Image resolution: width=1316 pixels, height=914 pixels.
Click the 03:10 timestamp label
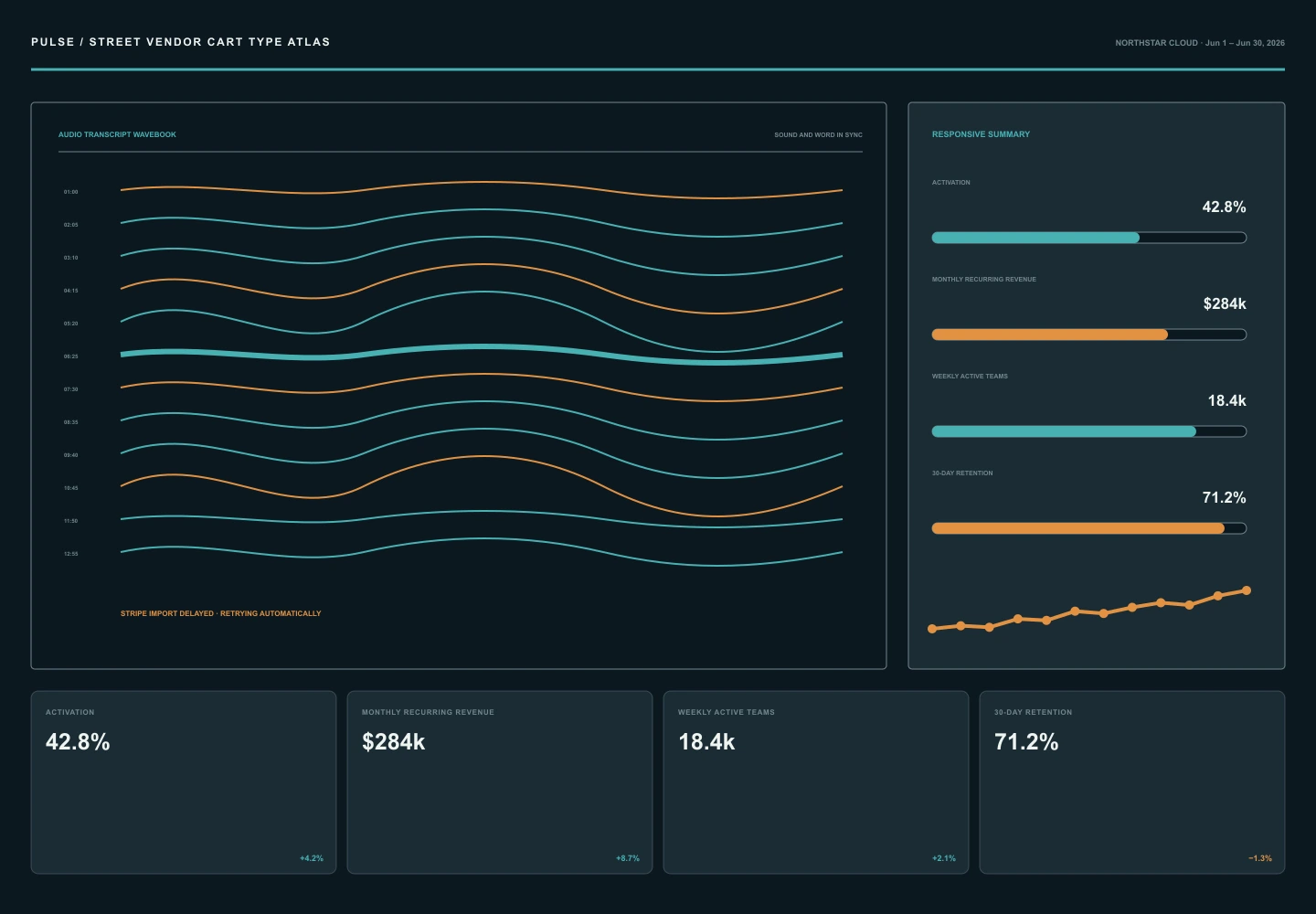[x=71, y=258]
